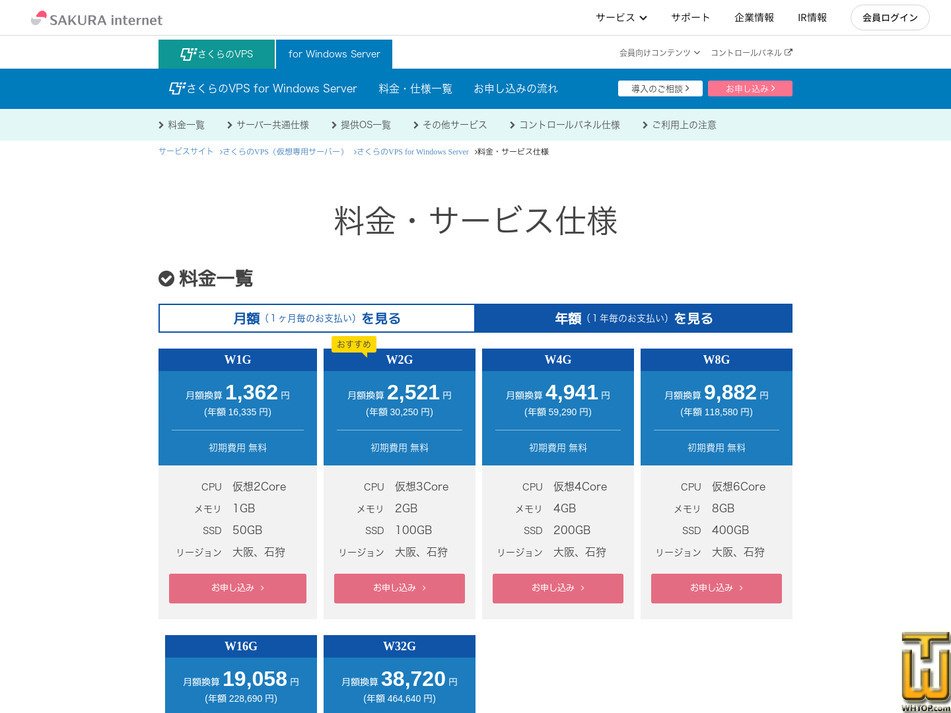Viewport: 951px width, 713px height.
Task: Open さくらのVPS for Windows Server breadcrumb
Action: (x=411, y=152)
